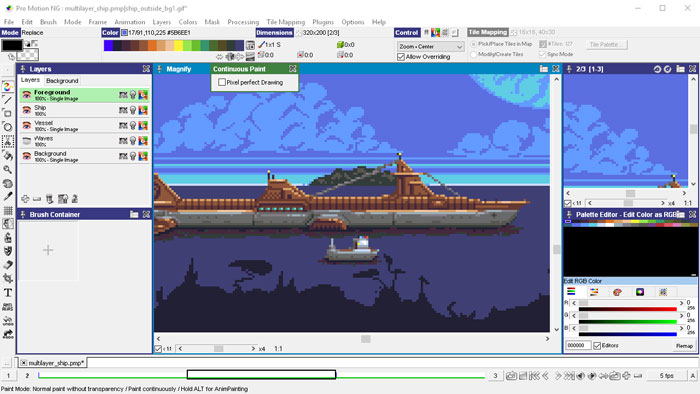Close the Continuous Paint popup
This screenshot has width=700, height=394.
(x=292, y=69)
